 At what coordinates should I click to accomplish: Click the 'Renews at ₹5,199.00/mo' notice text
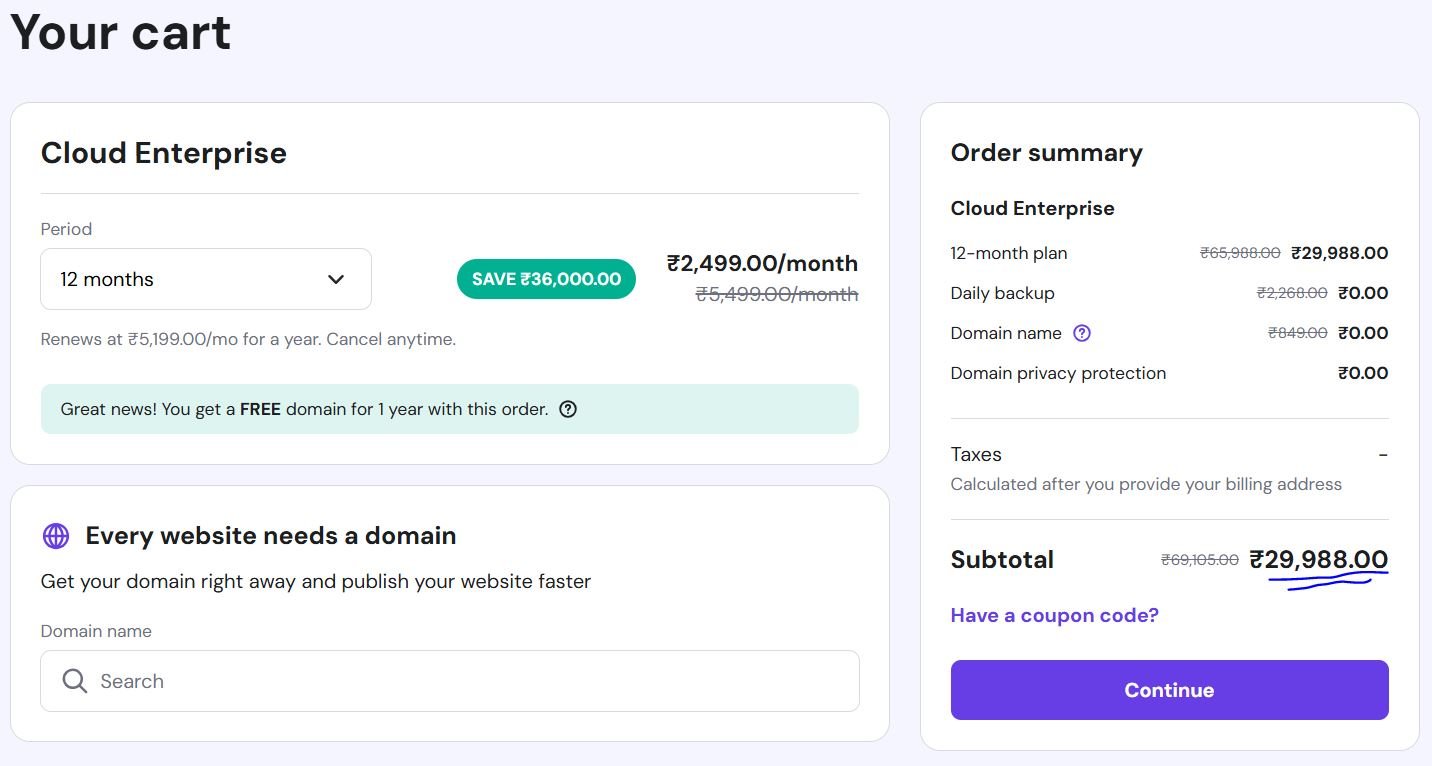click(248, 339)
